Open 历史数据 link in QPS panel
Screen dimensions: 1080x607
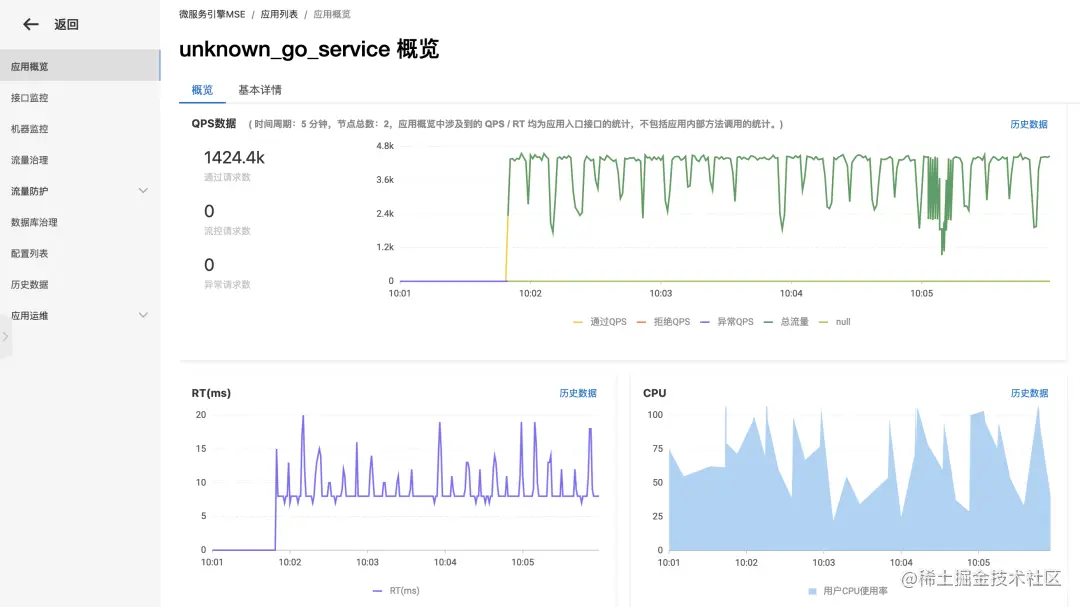pos(1029,124)
